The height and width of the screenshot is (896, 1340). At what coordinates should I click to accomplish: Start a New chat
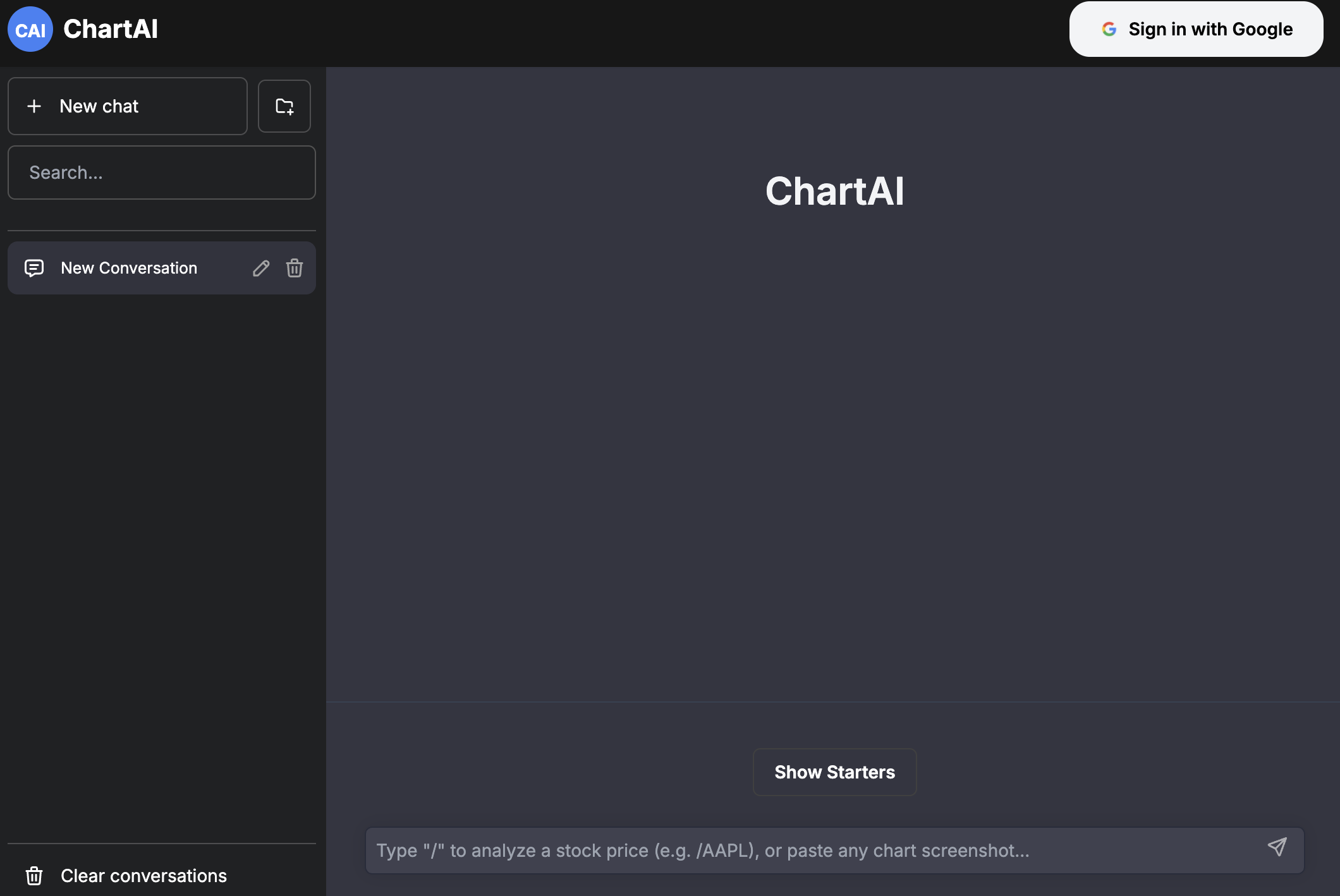click(127, 106)
